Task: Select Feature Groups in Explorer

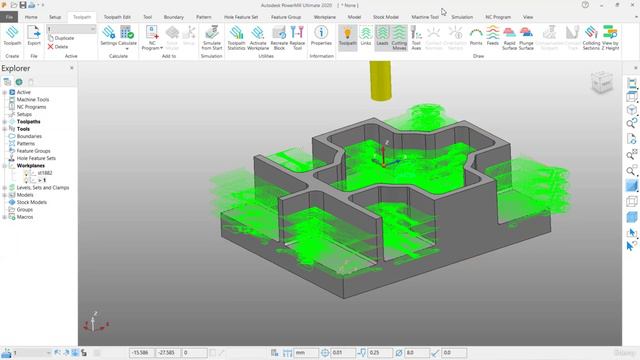Action: pos(33,151)
